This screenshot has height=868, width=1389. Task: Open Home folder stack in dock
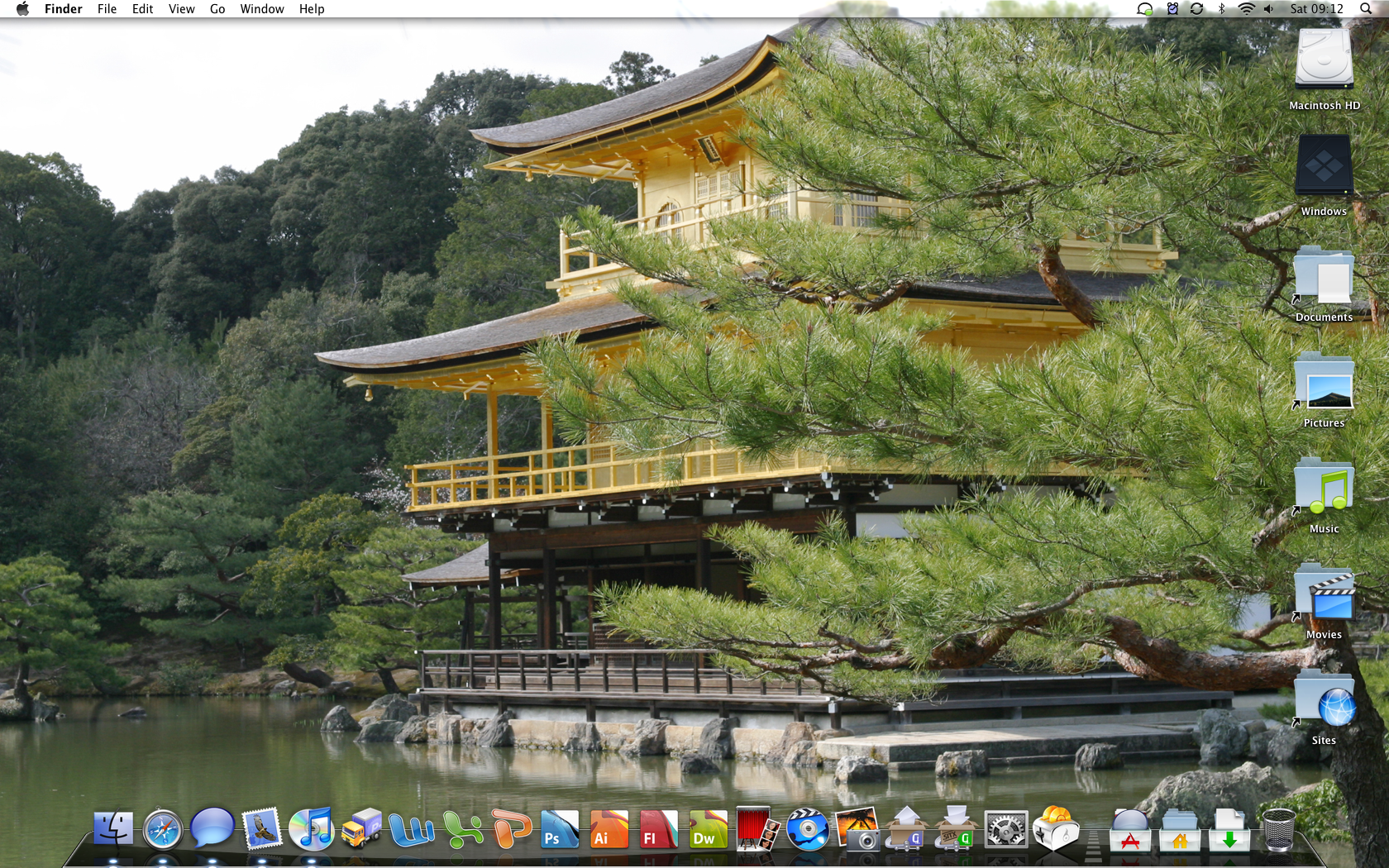click(x=1180, y=829)
